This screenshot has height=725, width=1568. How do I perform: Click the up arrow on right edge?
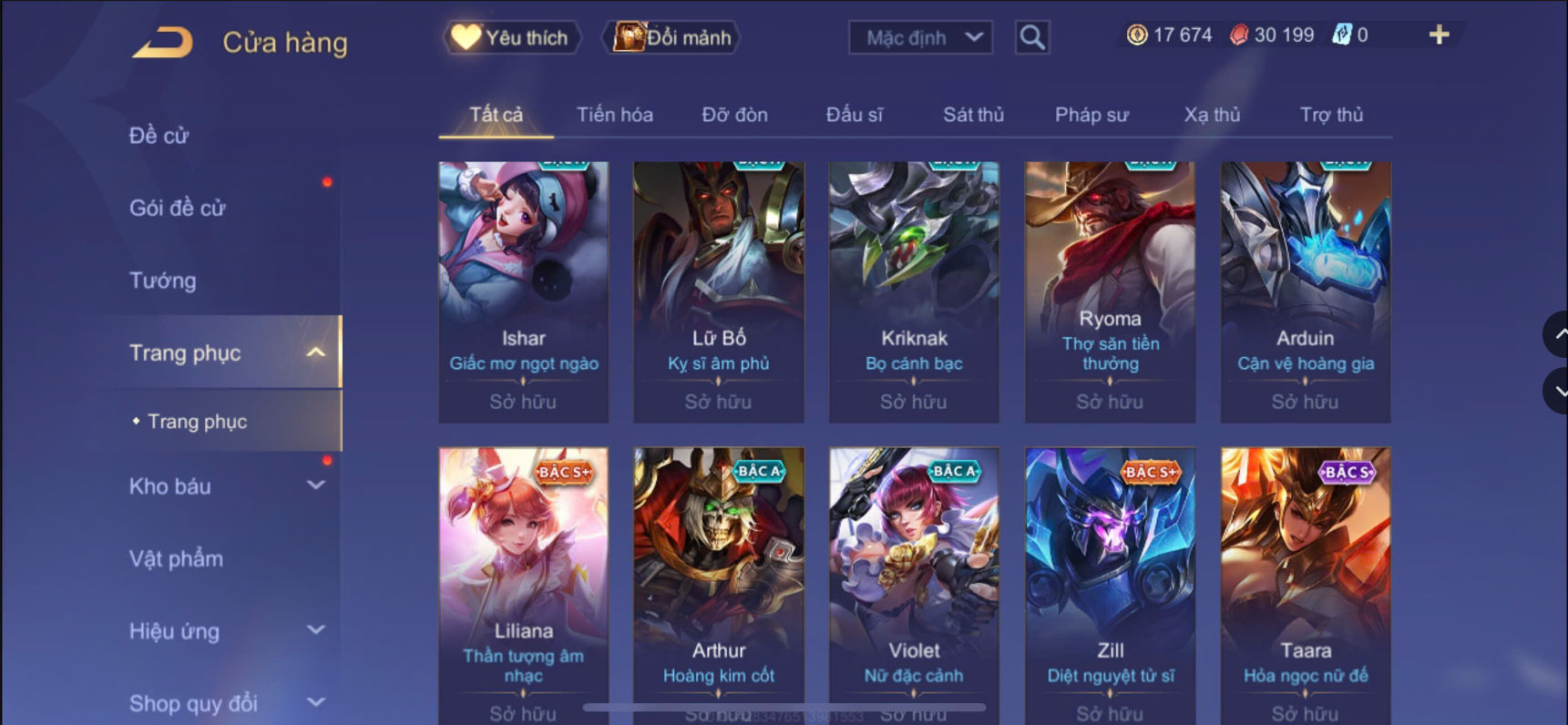(1558, 334)
